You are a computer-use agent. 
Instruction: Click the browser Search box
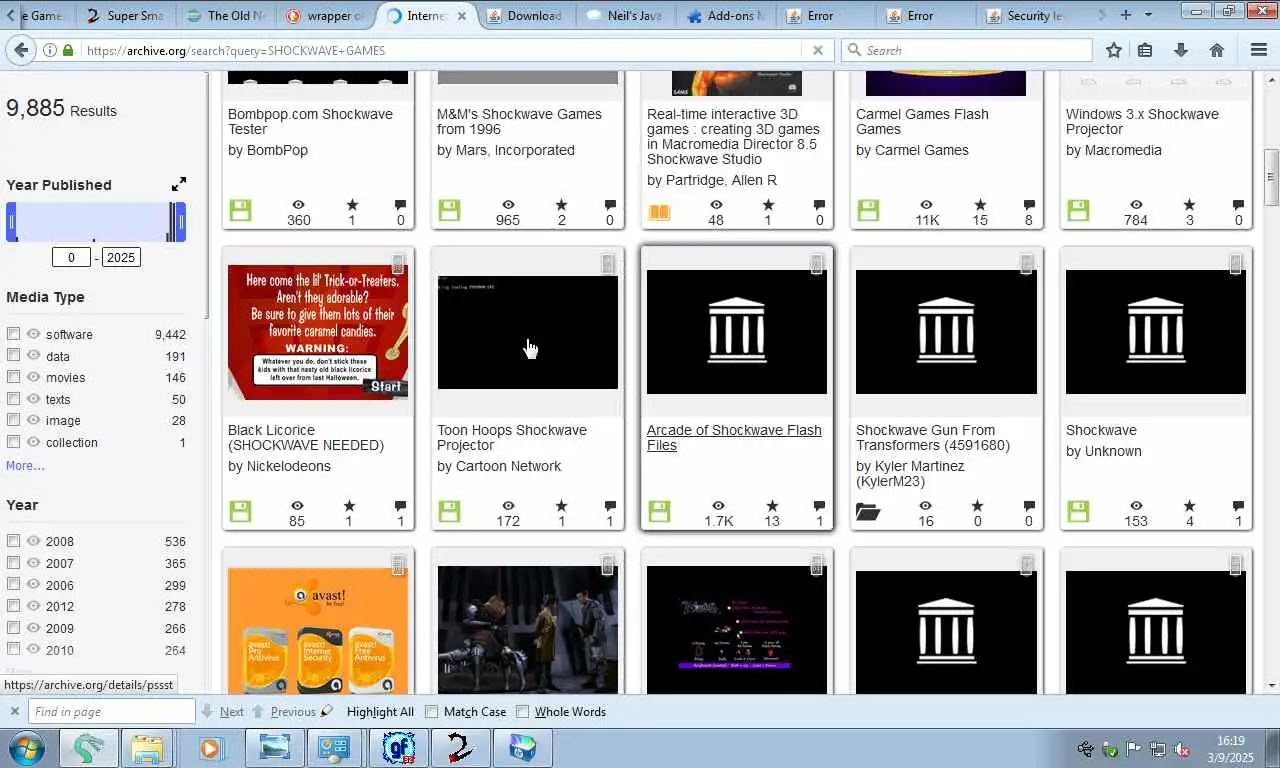point(967,50)
